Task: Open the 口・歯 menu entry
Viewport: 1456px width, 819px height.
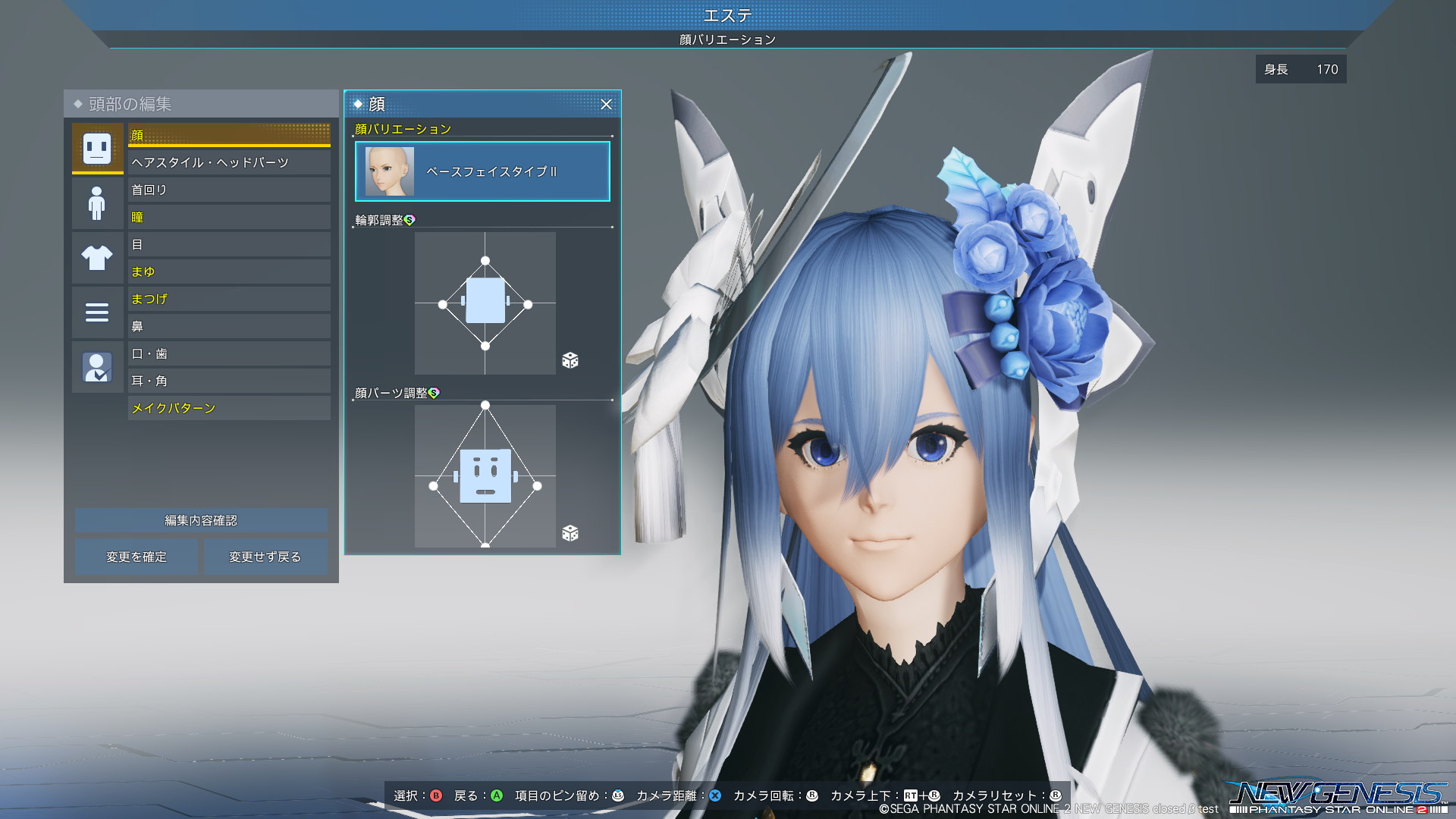Action: tap(229, 353)
